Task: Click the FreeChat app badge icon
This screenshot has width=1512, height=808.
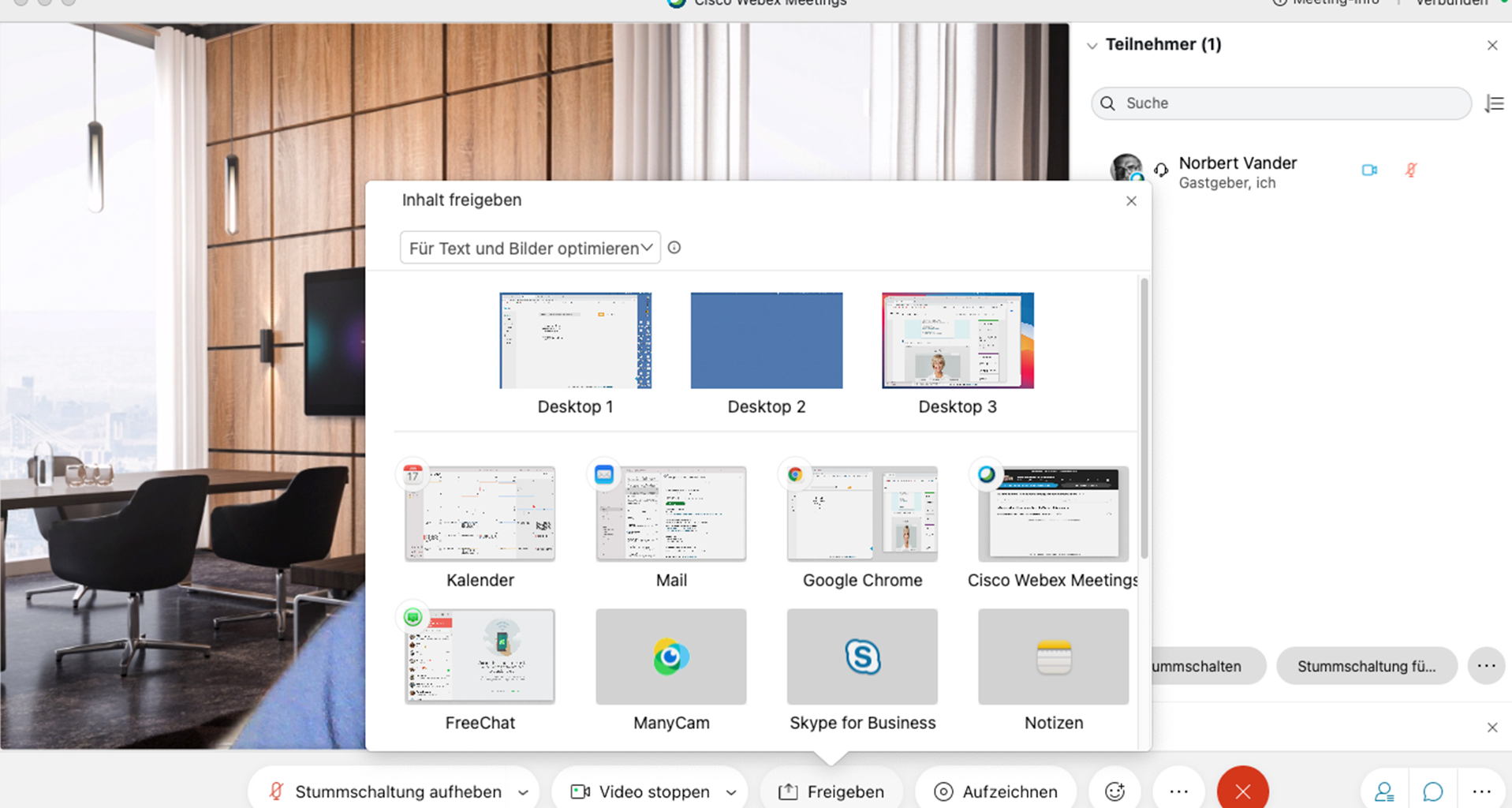Action: click(x=413, y=617)
